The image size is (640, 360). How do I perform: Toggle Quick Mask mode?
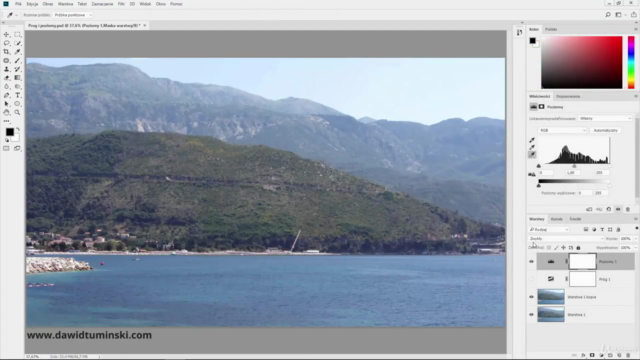(x=7, y=149)
